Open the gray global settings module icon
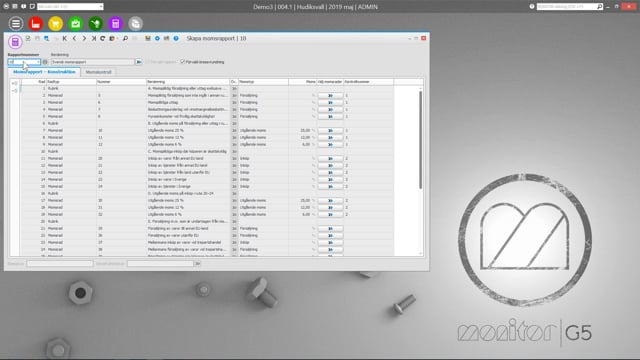 [x=136, y=24]
